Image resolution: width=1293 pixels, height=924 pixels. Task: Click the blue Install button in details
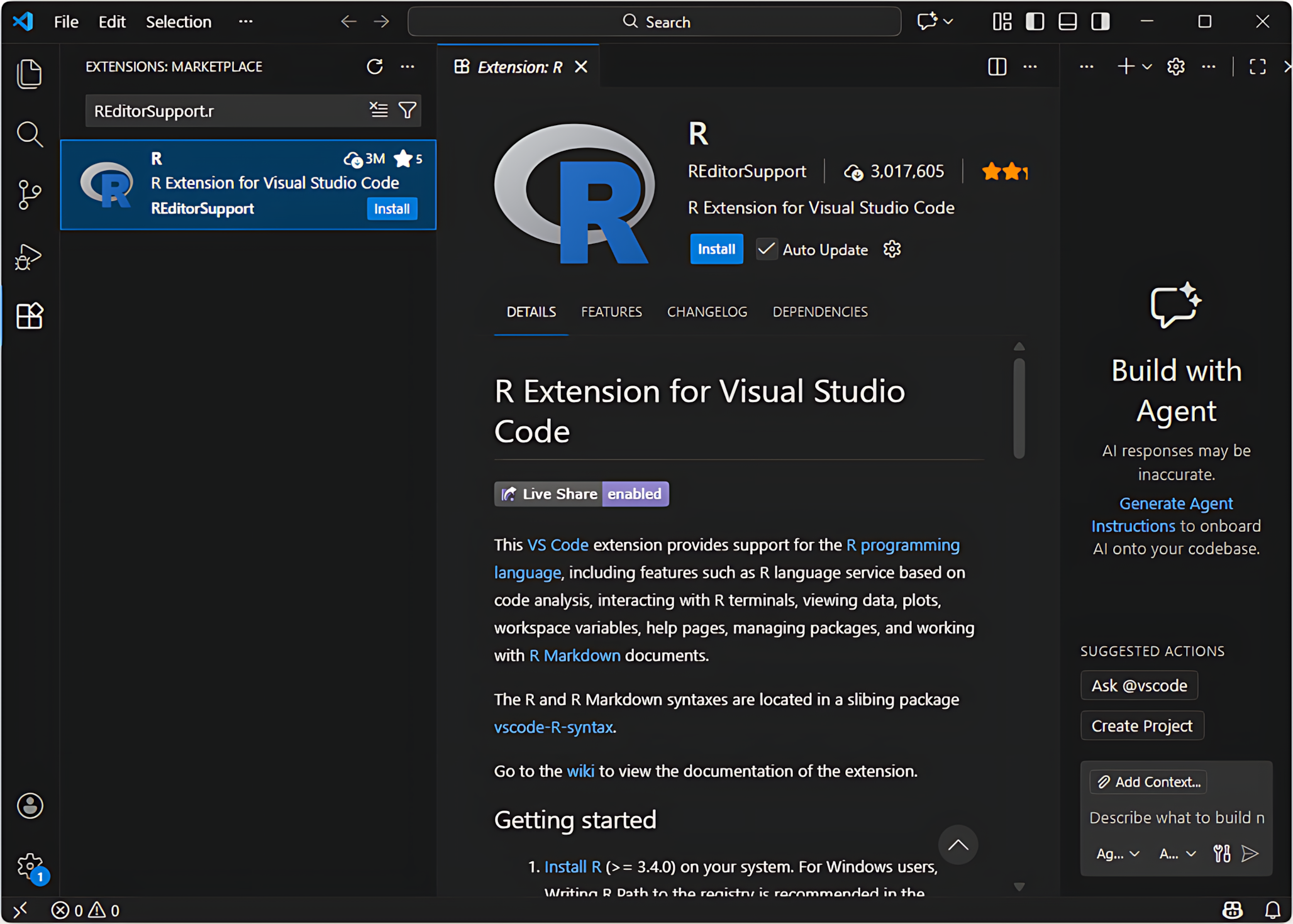pyautogui.click(x=716, y=250)
